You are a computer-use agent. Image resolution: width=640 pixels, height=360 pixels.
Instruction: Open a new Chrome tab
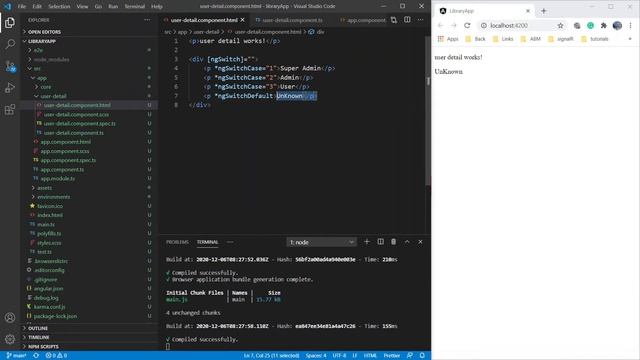coord(544,11)
